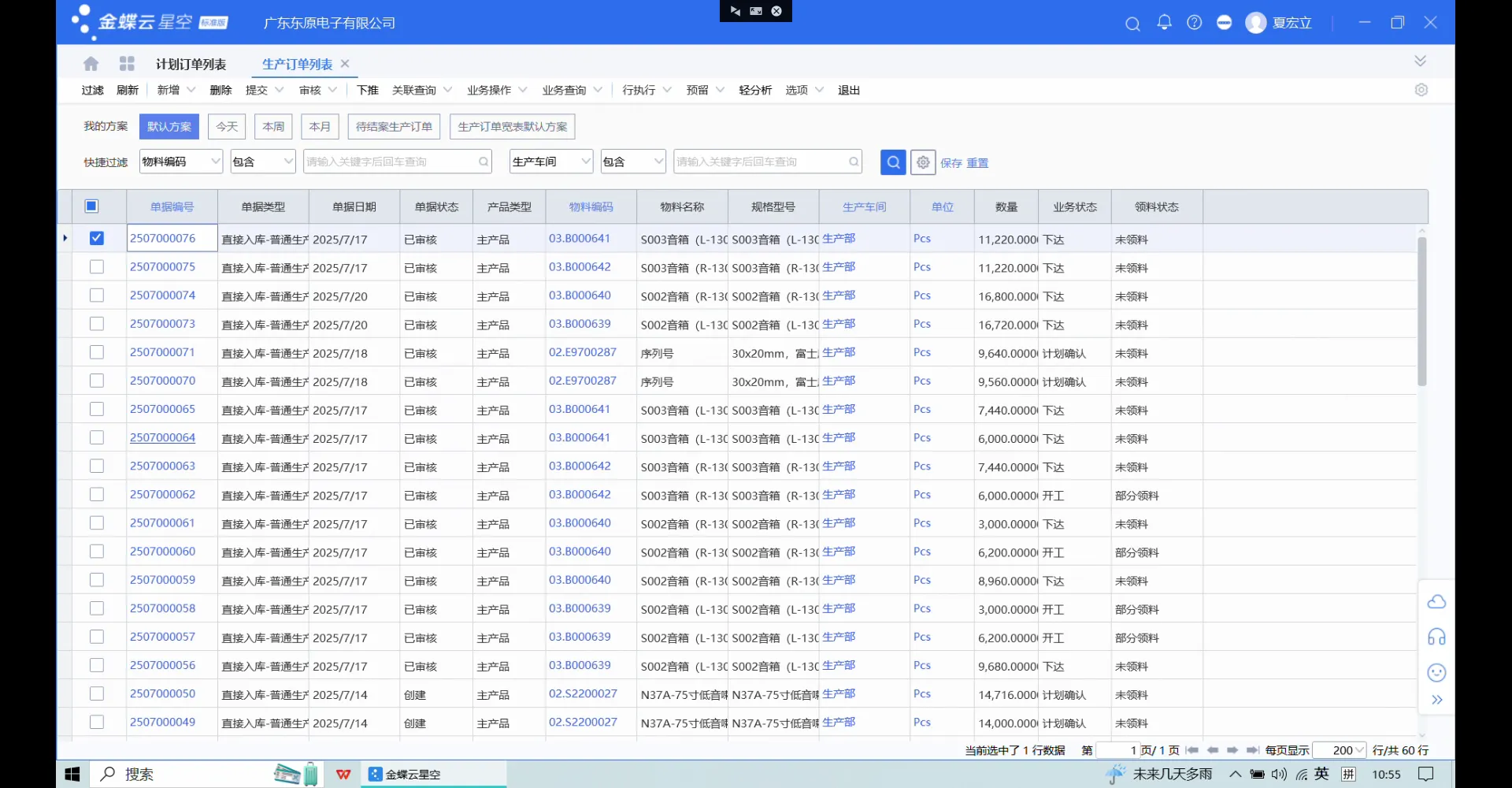Open the app grid menu icon
1512x788 pixels.
click(127, 64)
